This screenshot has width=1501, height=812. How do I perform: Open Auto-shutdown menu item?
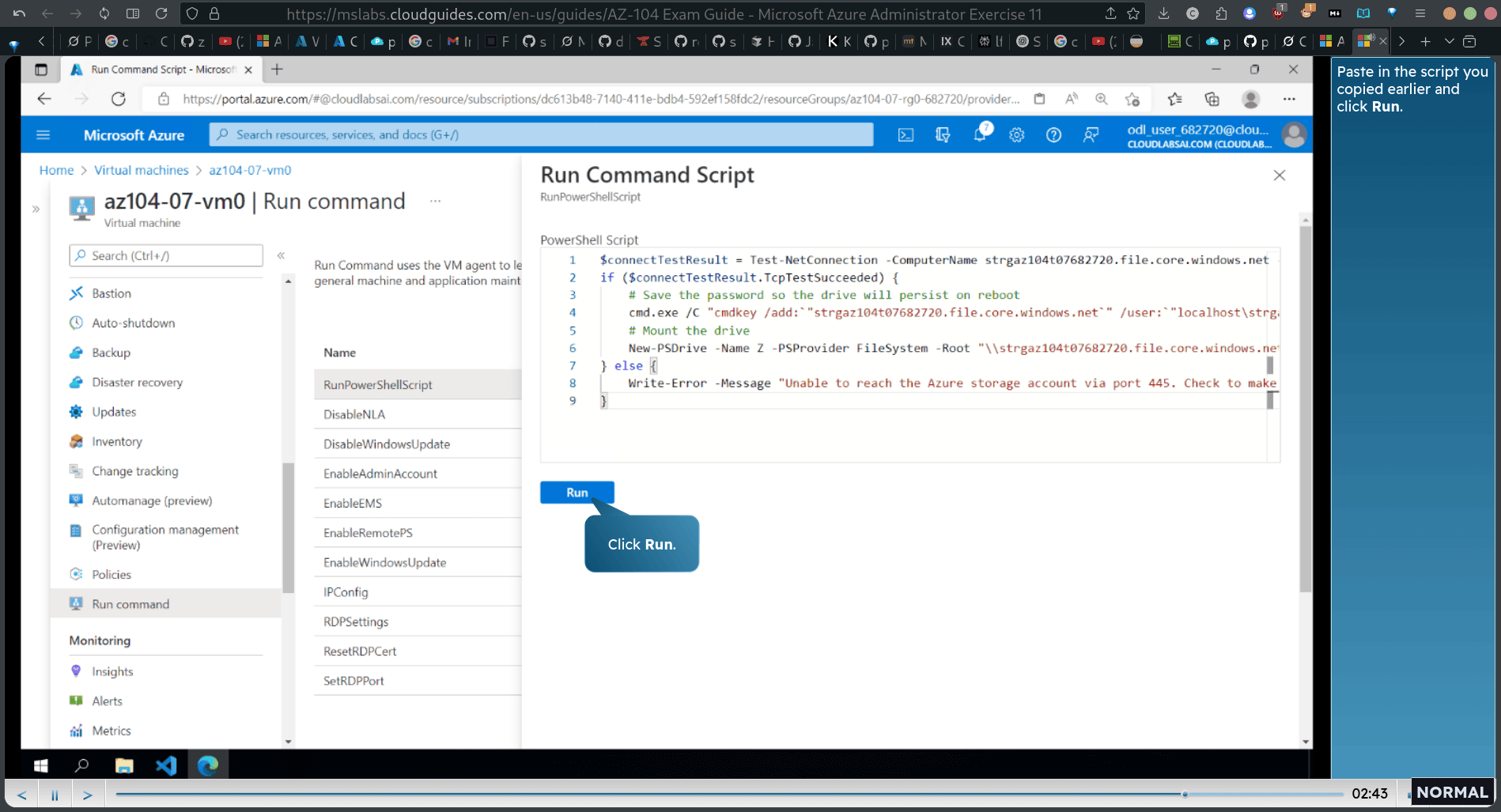(133, 323)
